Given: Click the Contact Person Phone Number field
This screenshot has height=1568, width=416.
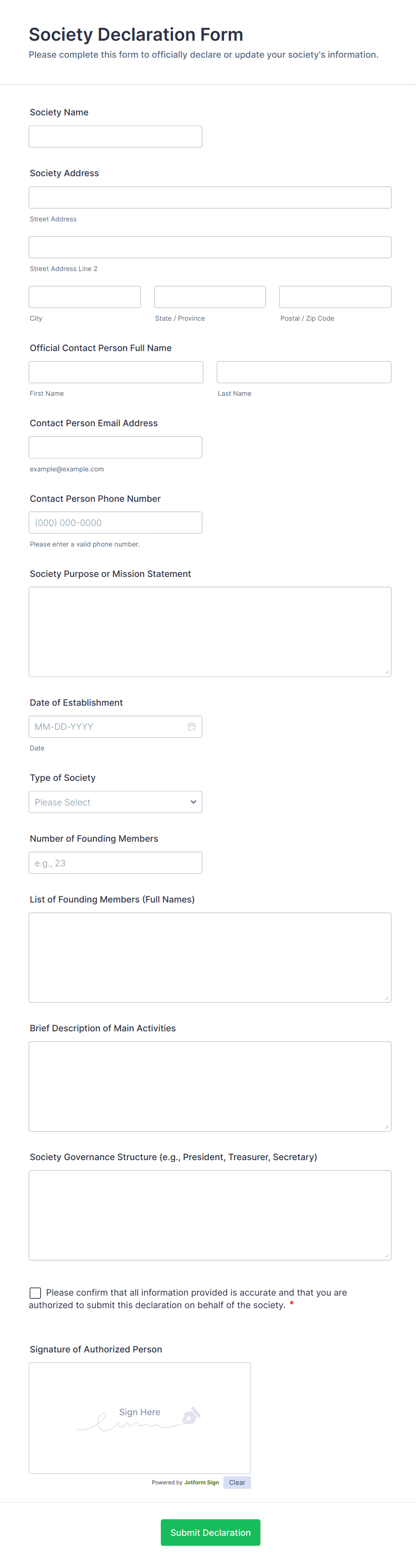Looking at the screenshot, I should (115, 523).
